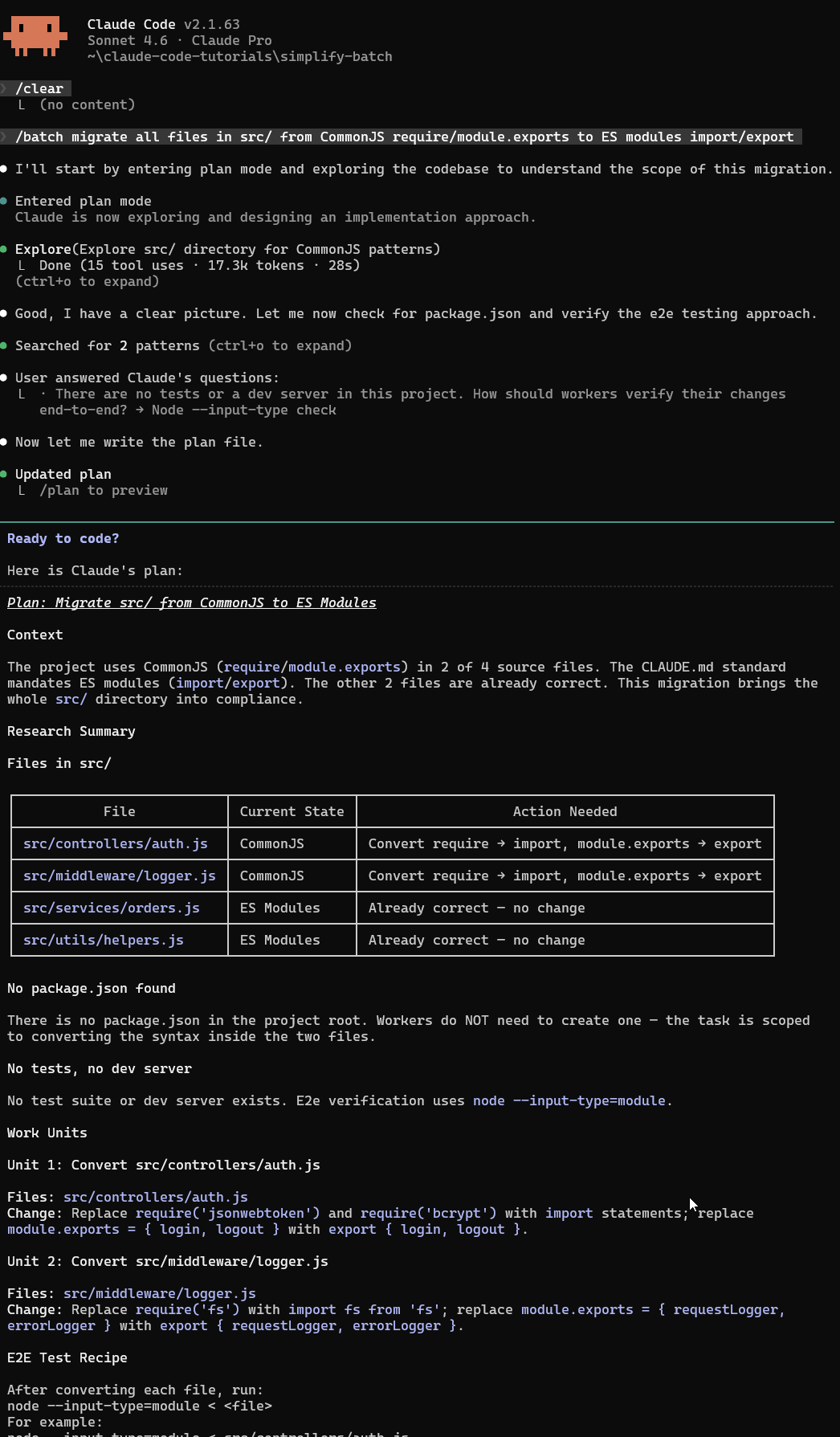
Task: Click the 'Context' section heading
Action: click(35, 635)
